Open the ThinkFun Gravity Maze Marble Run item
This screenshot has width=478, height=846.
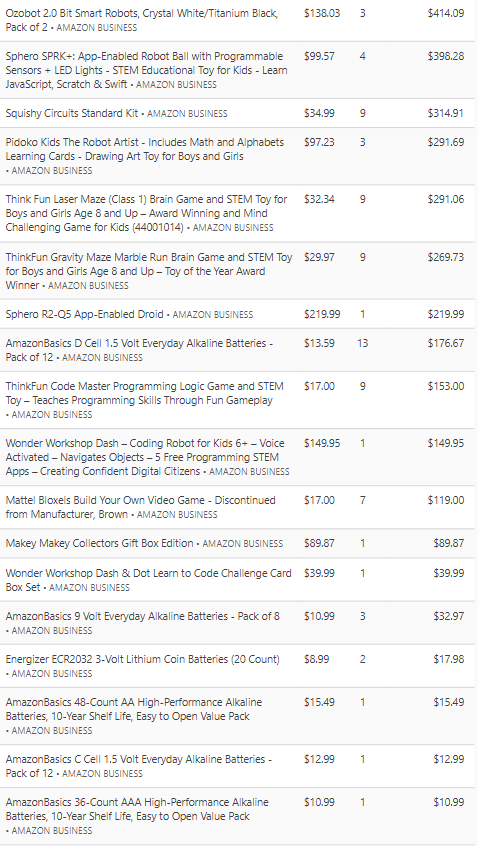pos(149,271)
